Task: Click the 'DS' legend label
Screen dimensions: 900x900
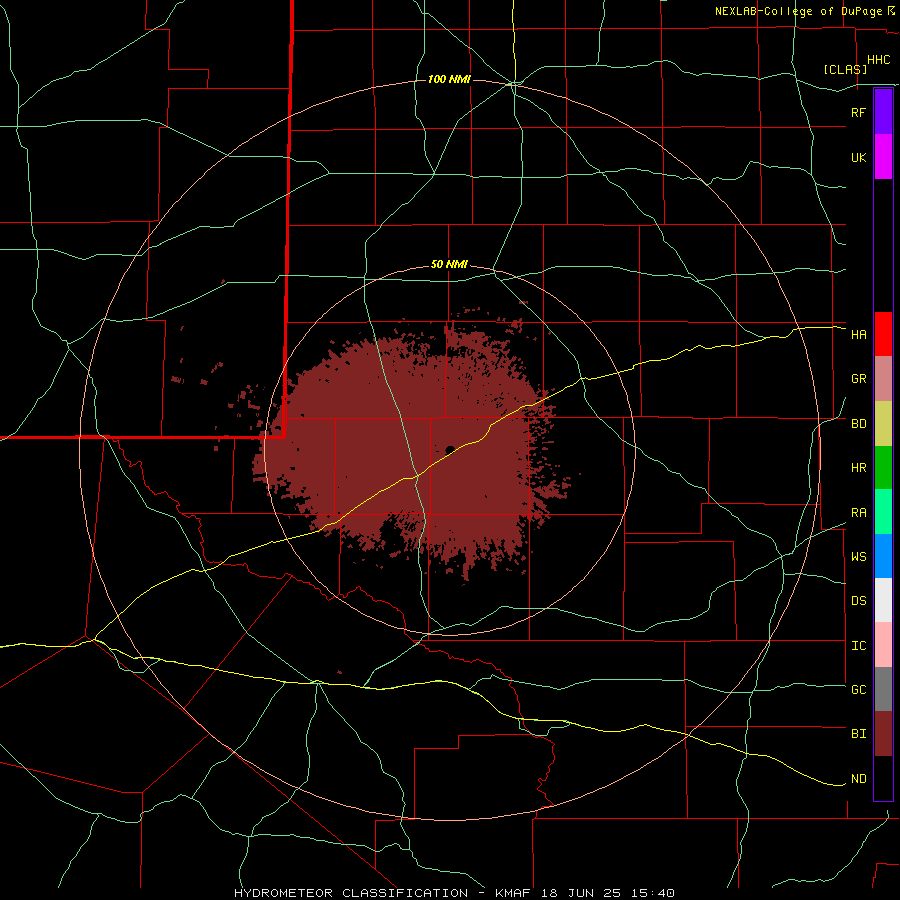Action: click(859, 601)
